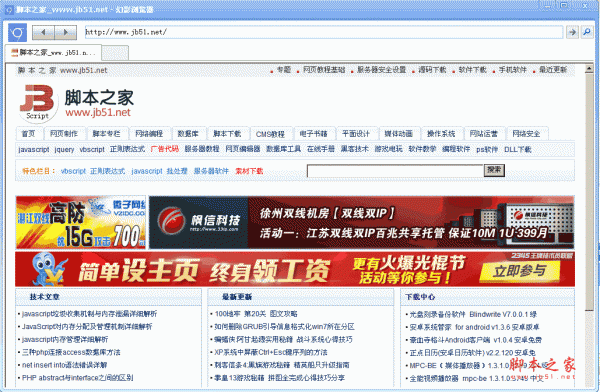Click the red 广告代码 link
This screenshot has width=600, height=392.
(x=165, y=149)
